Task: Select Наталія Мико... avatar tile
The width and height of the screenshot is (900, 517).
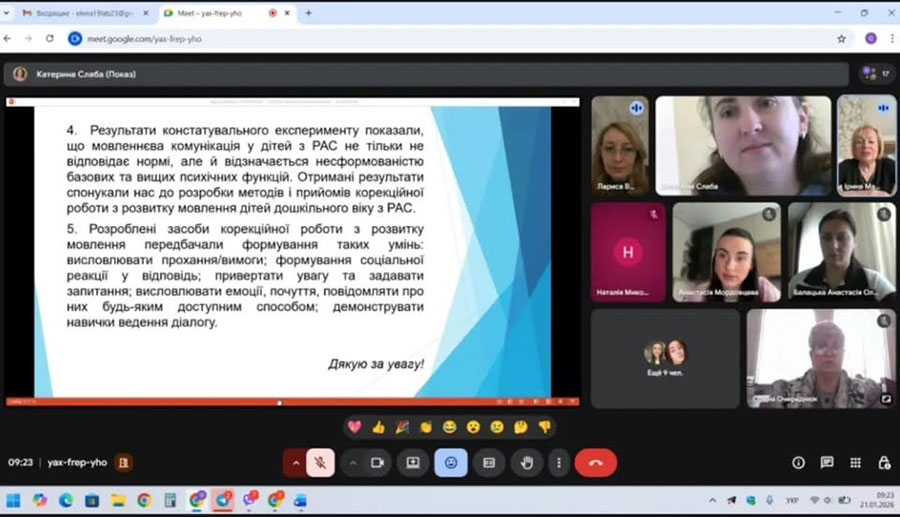Action: click(x=629, y=252)
